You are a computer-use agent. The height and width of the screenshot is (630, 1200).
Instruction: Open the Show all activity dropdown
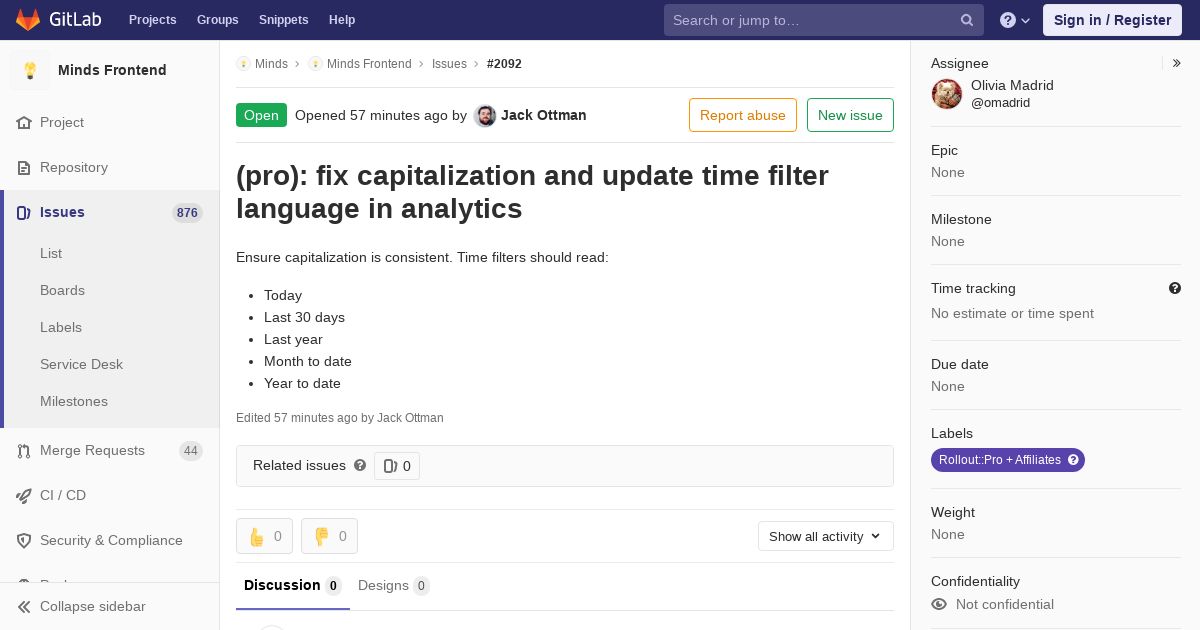(825, 536)
